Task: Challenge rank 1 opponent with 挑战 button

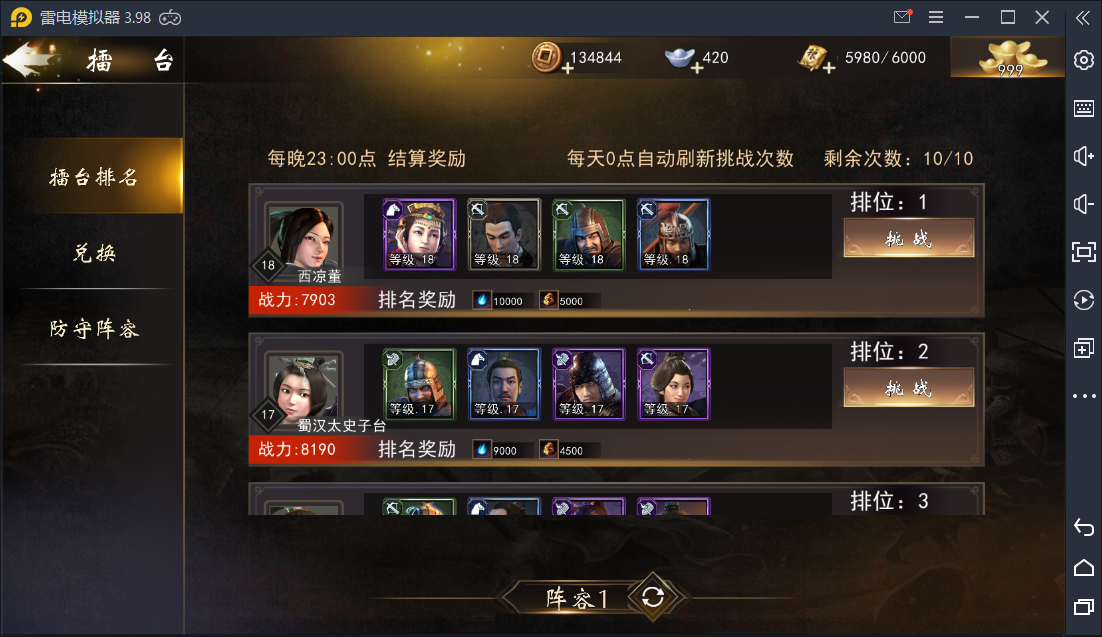Action: click(x=908, y=238)
